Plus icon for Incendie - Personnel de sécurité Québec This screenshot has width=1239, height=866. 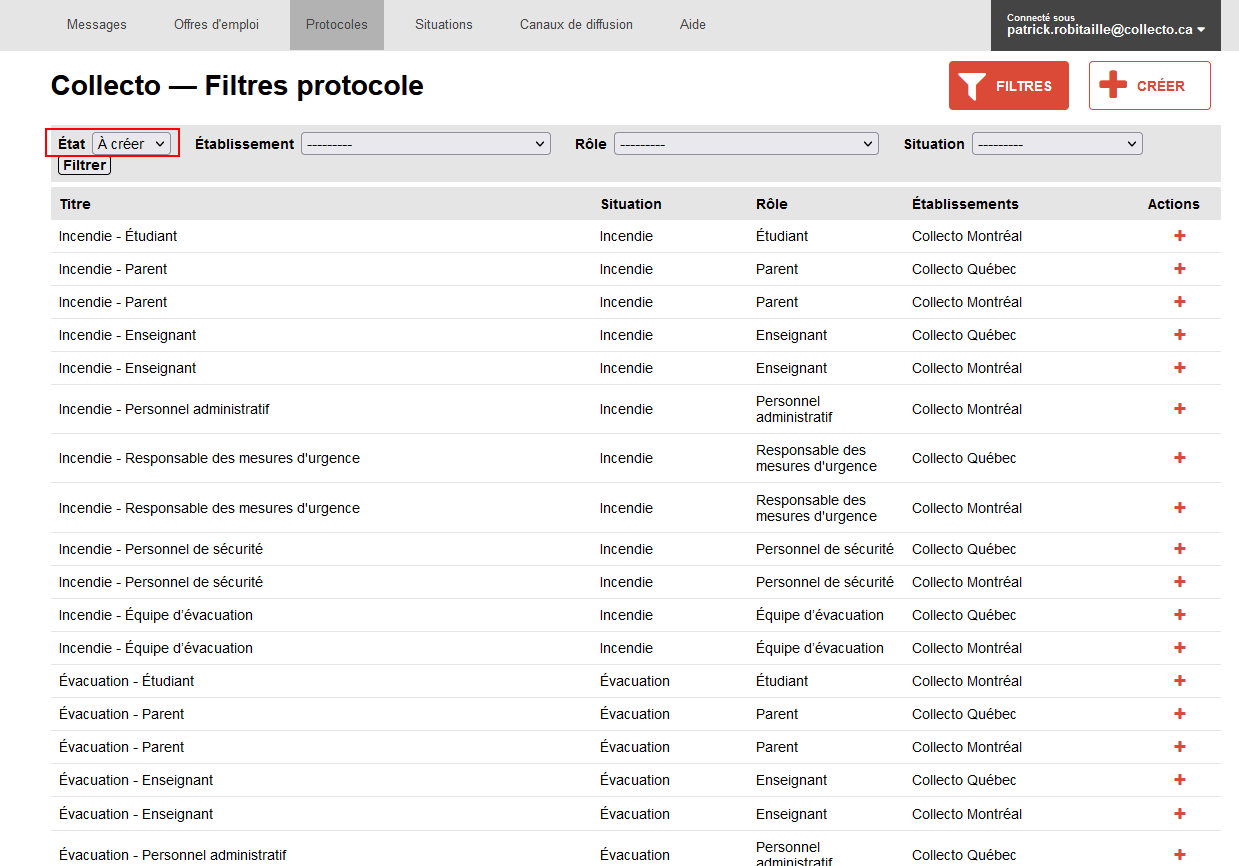click(x=1180, y=549)
